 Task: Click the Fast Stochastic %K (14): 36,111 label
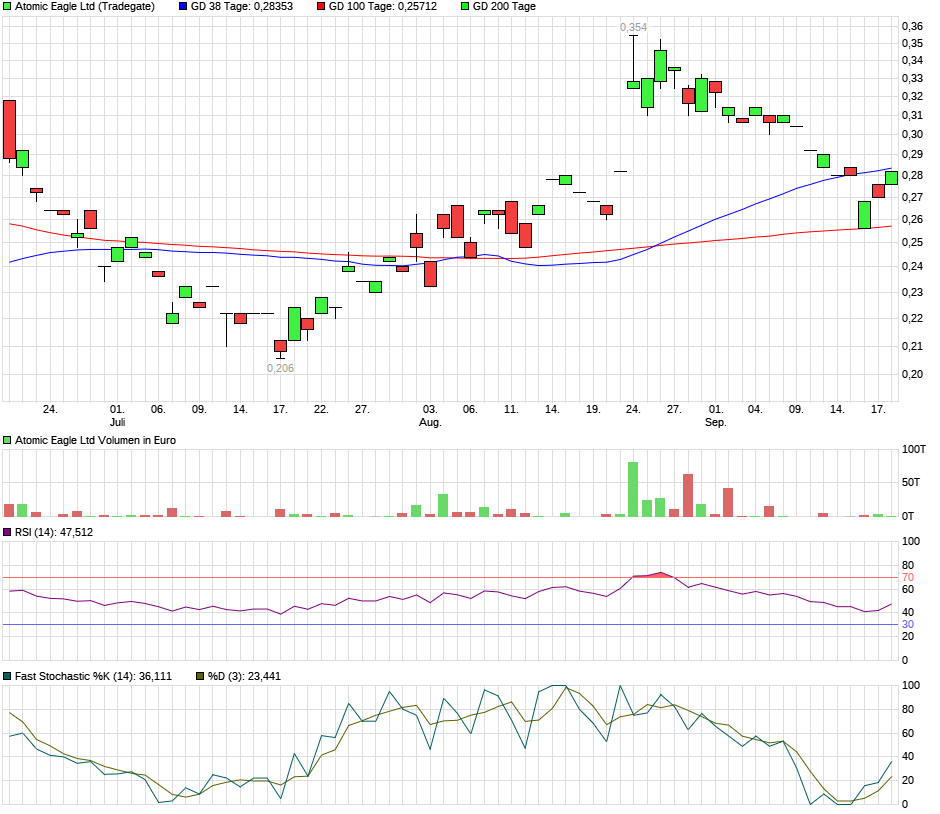coord(94,676)
